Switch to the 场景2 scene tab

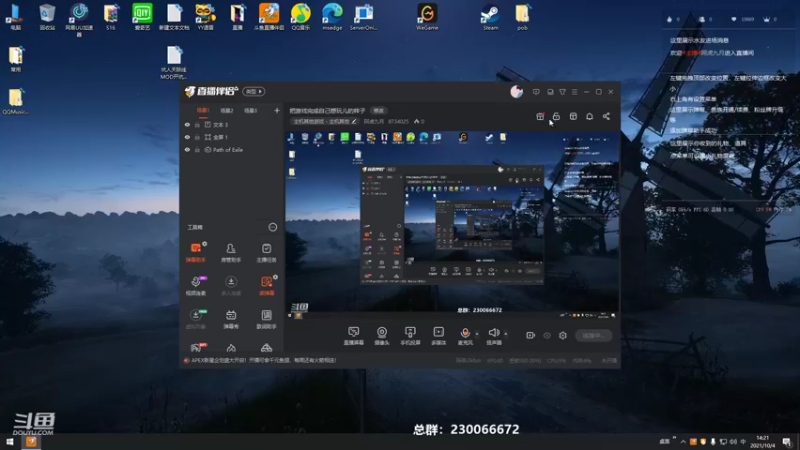tap(227, 110)
